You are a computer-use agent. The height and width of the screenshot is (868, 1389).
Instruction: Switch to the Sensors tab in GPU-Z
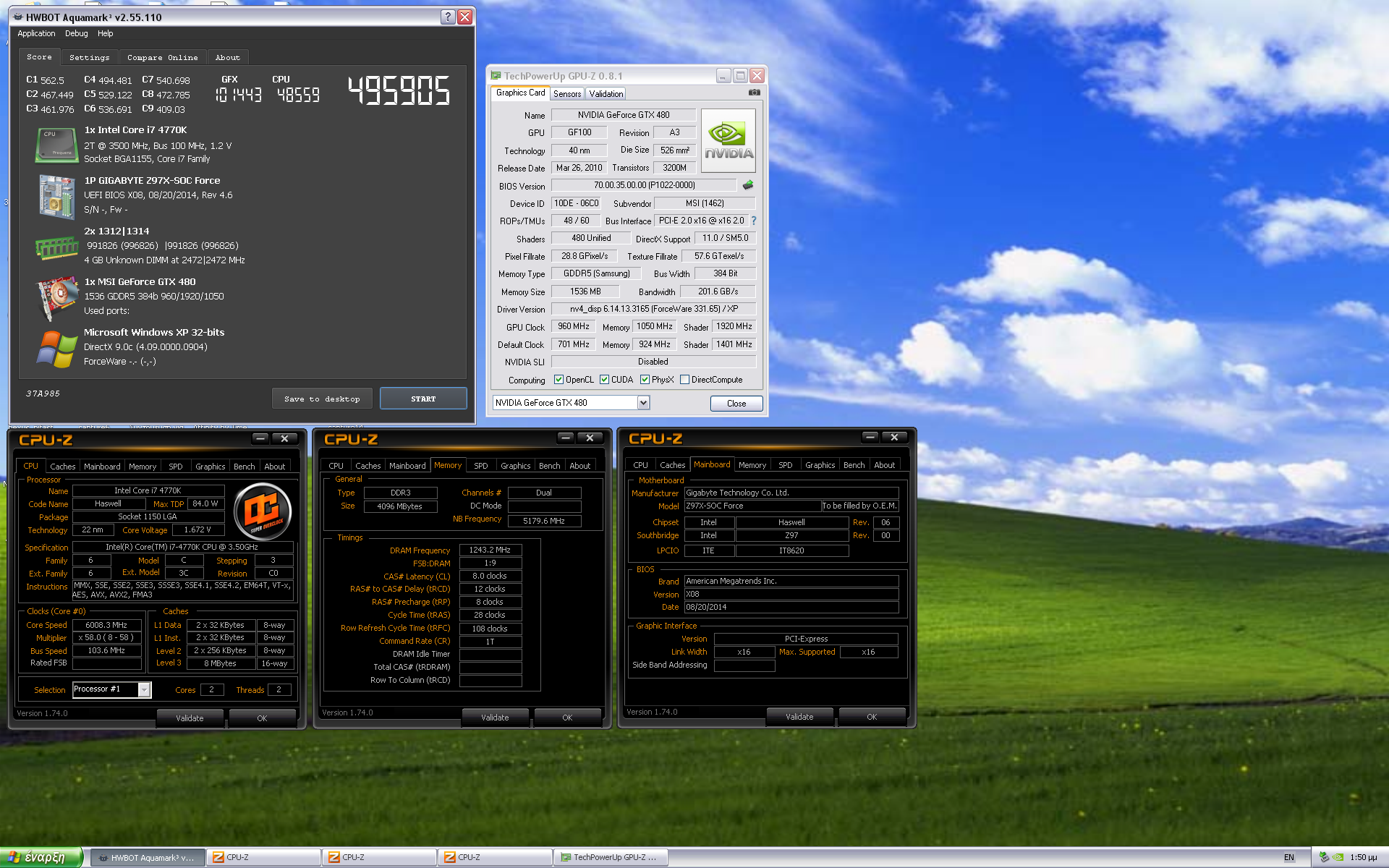point(567,94)
